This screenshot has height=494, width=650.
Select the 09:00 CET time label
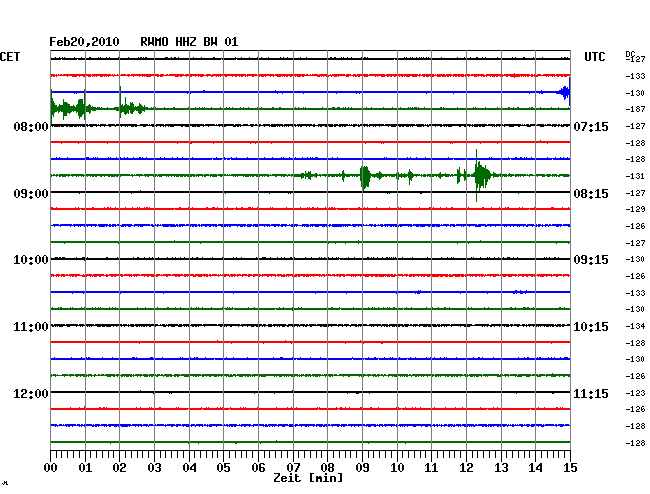coord(31,194)
